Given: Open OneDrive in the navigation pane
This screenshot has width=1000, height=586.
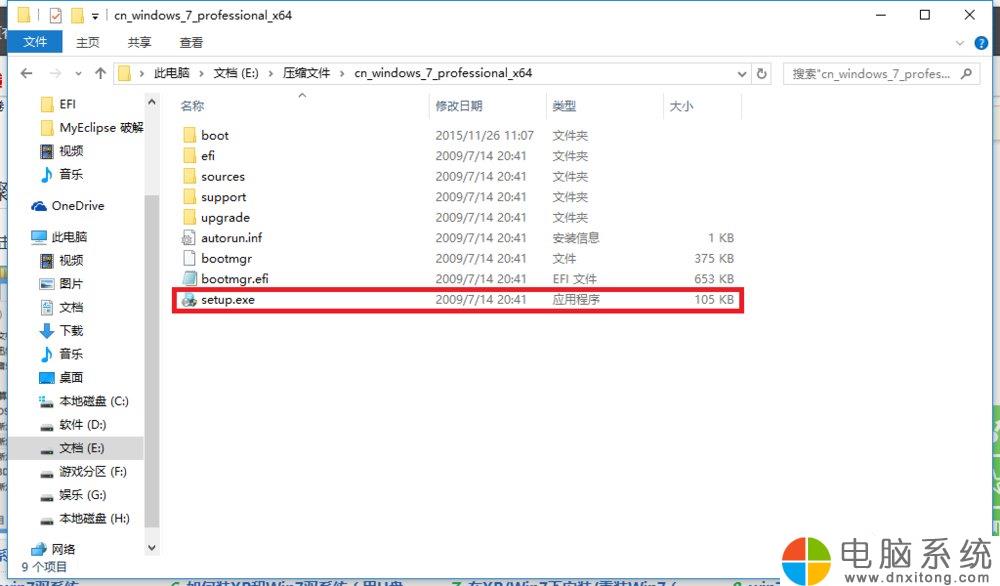Looking at the screenshot, I should 68,205.
